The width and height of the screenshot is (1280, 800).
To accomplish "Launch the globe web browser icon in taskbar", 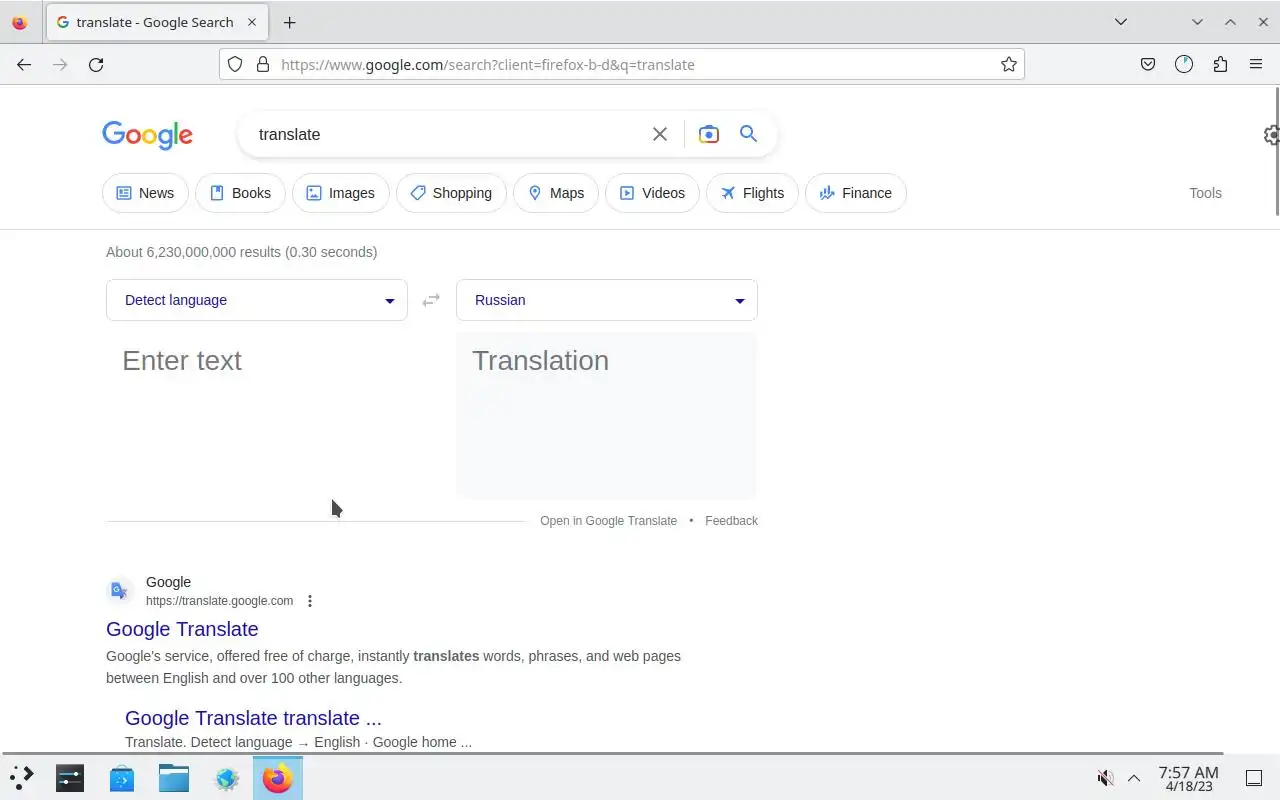I will coord(226,777).
